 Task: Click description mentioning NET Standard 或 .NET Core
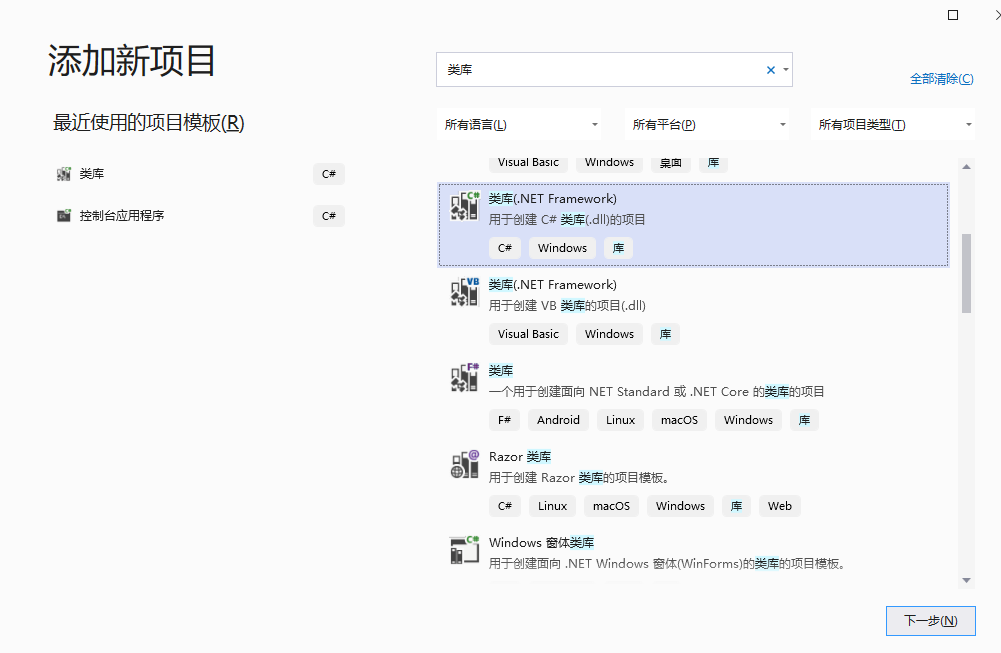click(x=656, y=391)
